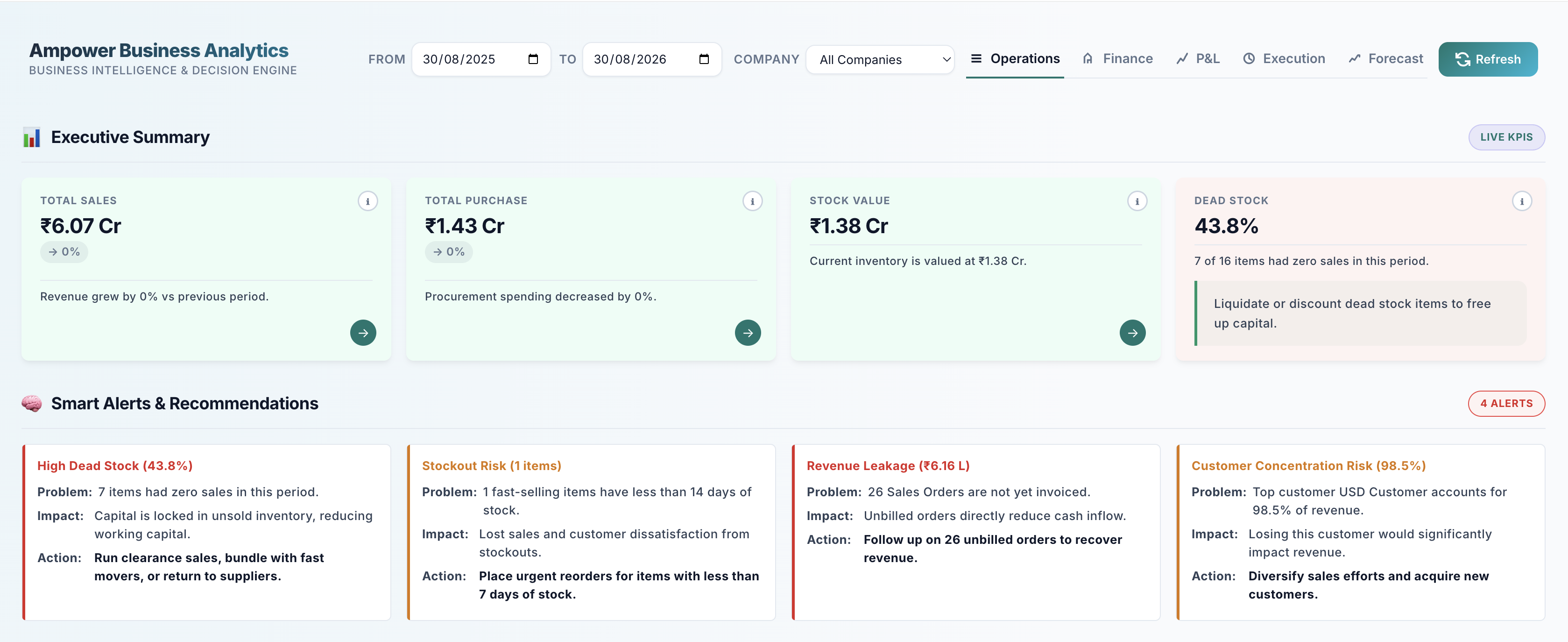Click the 43.8% dead stock figure
This screenshot has height=642, width=1568.
tap(1227, 226)
